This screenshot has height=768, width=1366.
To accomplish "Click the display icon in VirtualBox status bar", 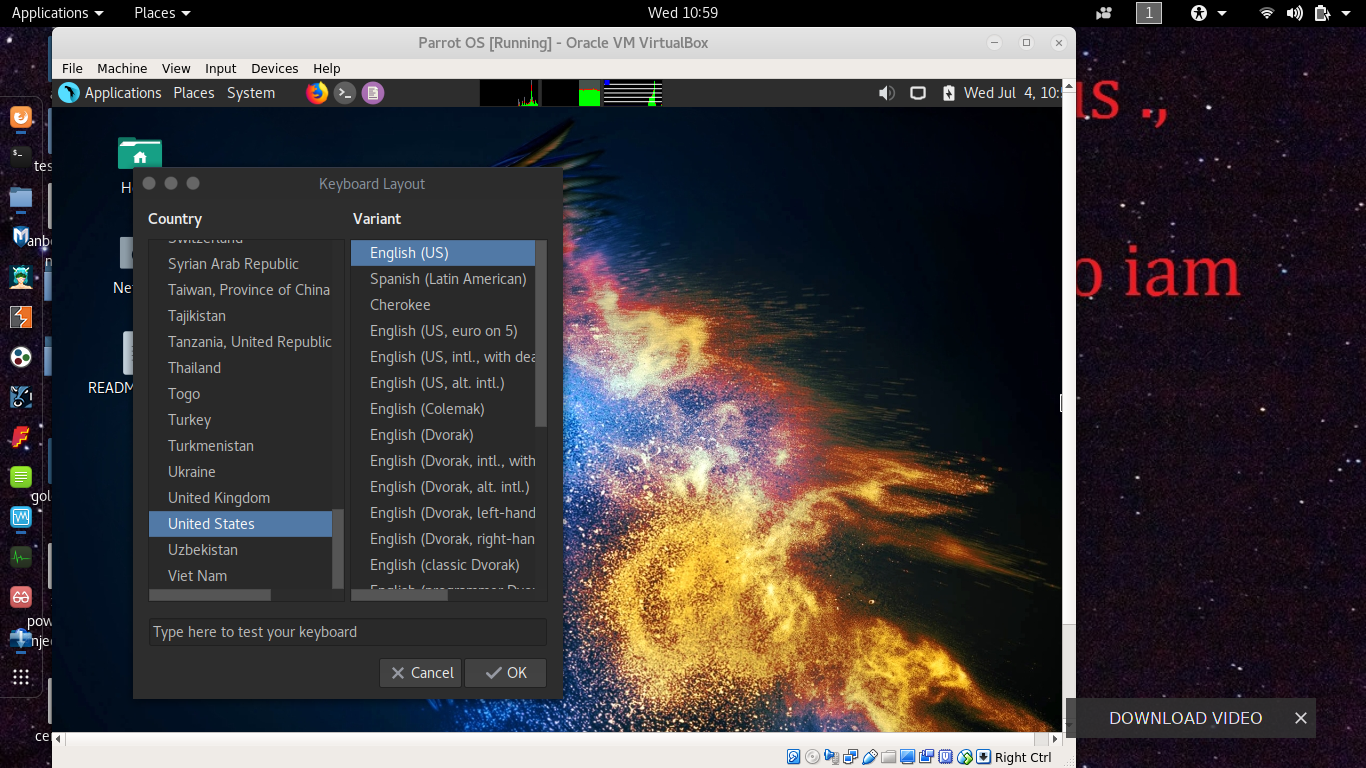I will [906, 757].
